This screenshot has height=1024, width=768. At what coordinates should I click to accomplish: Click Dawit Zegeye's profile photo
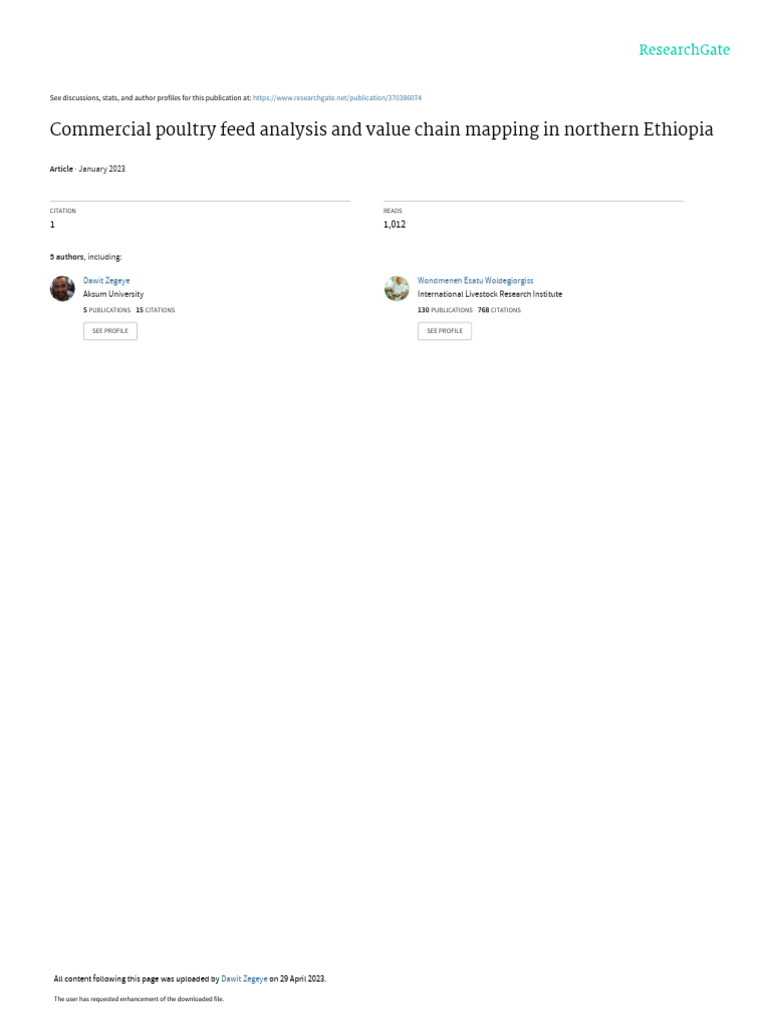[63, 288]
